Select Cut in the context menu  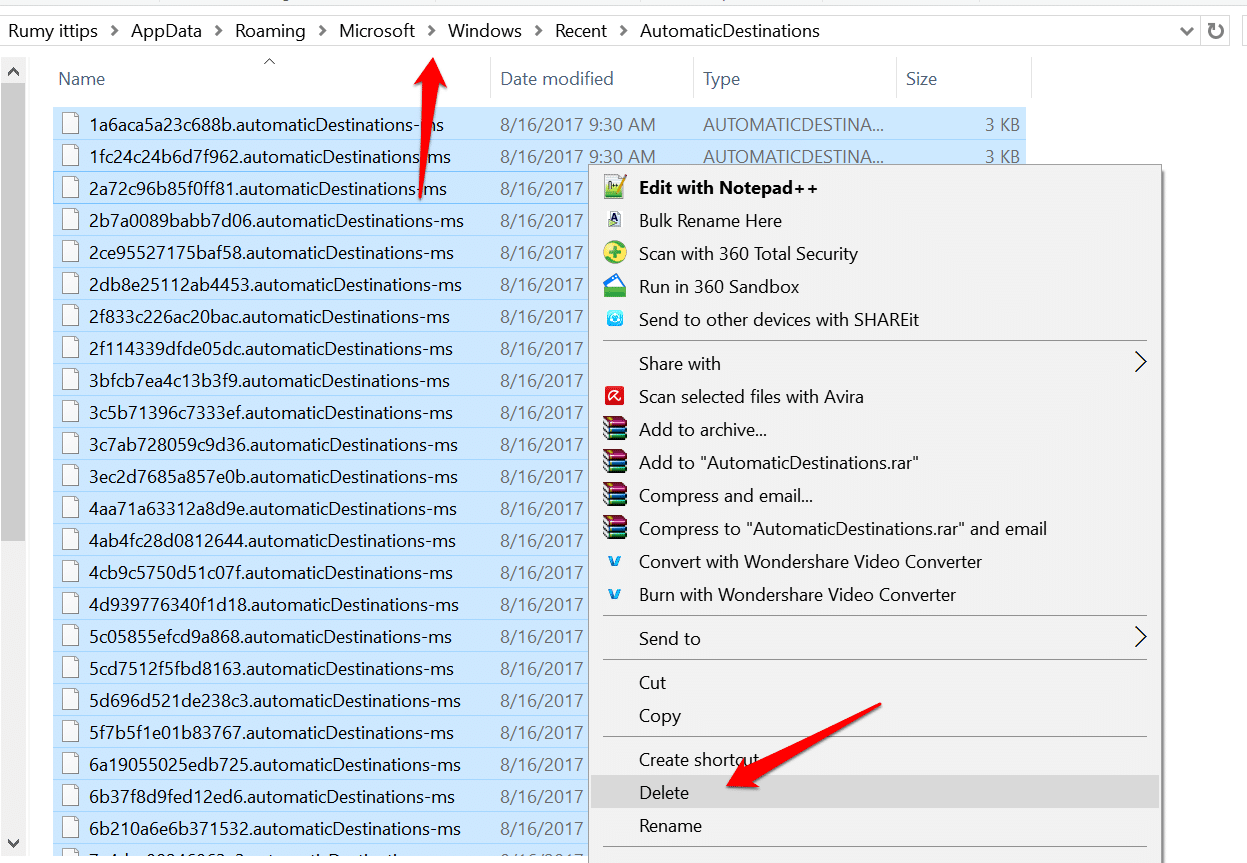875,682
